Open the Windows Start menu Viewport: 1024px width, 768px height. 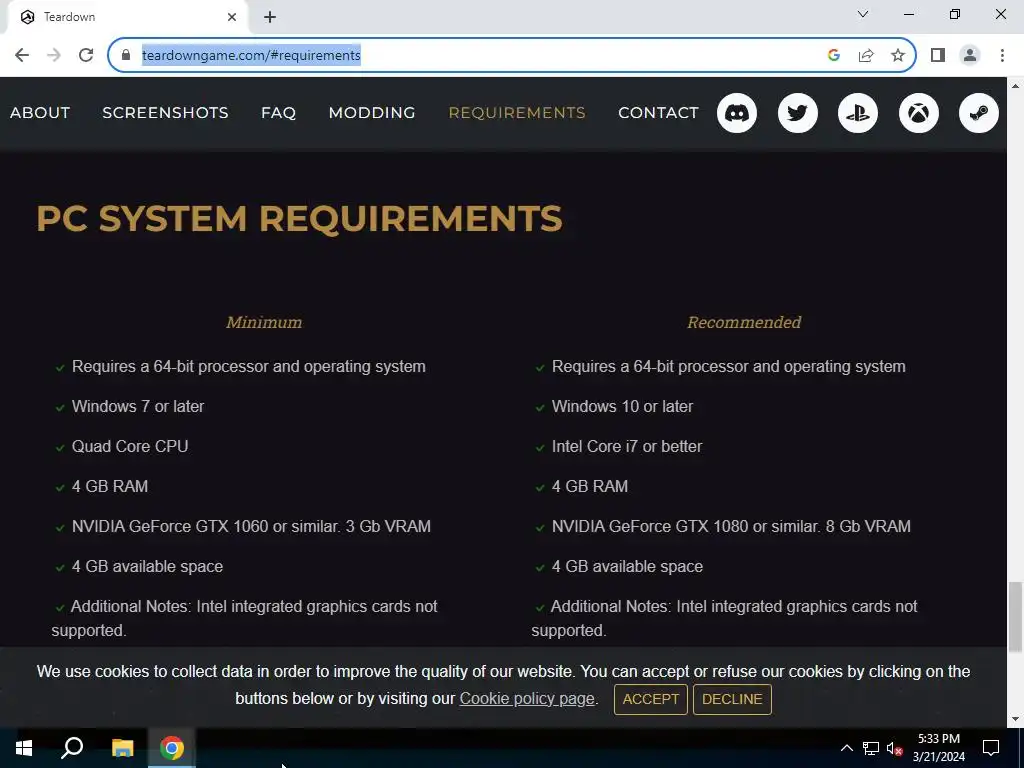pos(24,748)
